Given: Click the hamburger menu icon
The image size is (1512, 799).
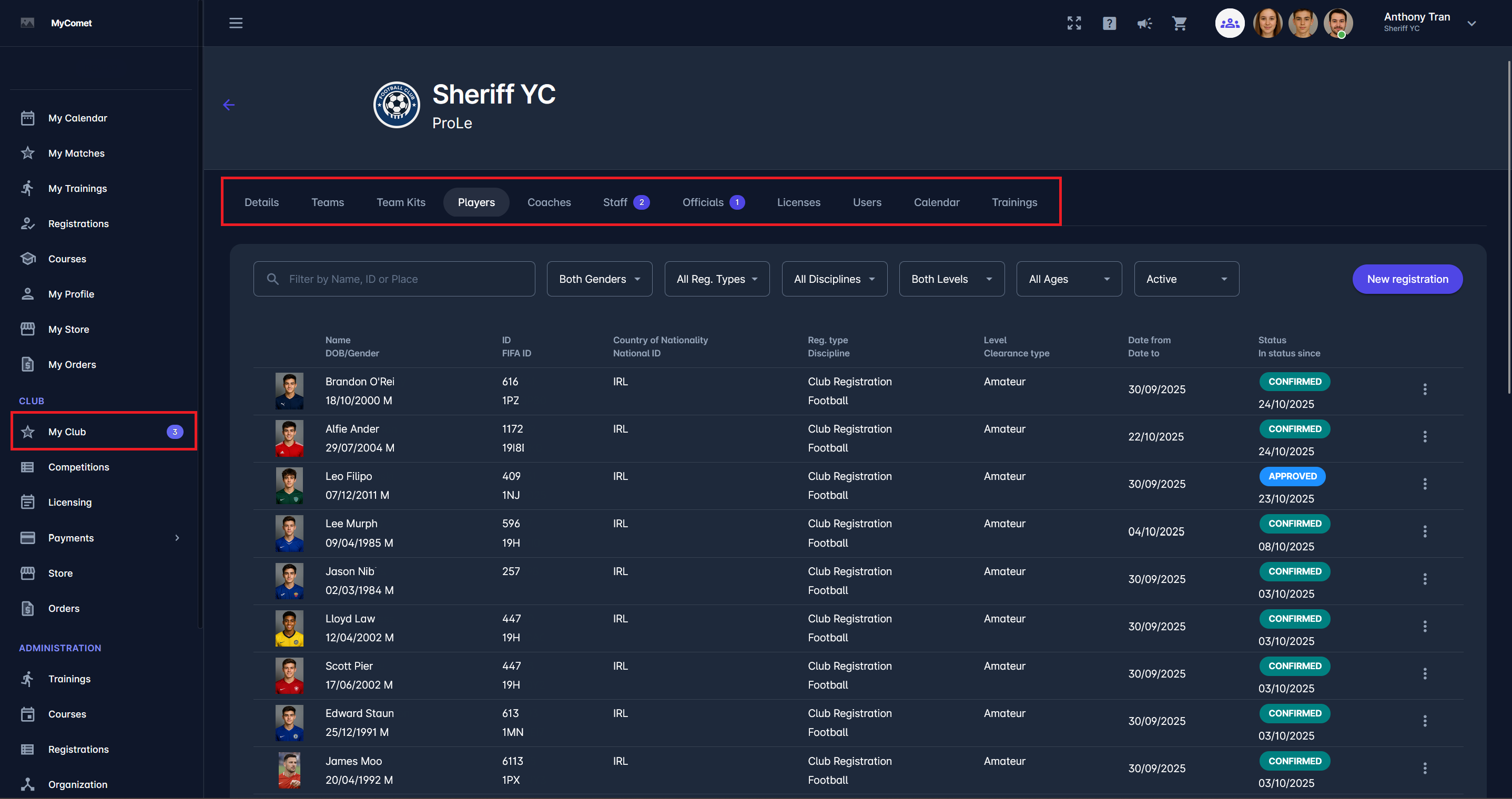Looking at the screenshot, I should (x=236, y=23).
